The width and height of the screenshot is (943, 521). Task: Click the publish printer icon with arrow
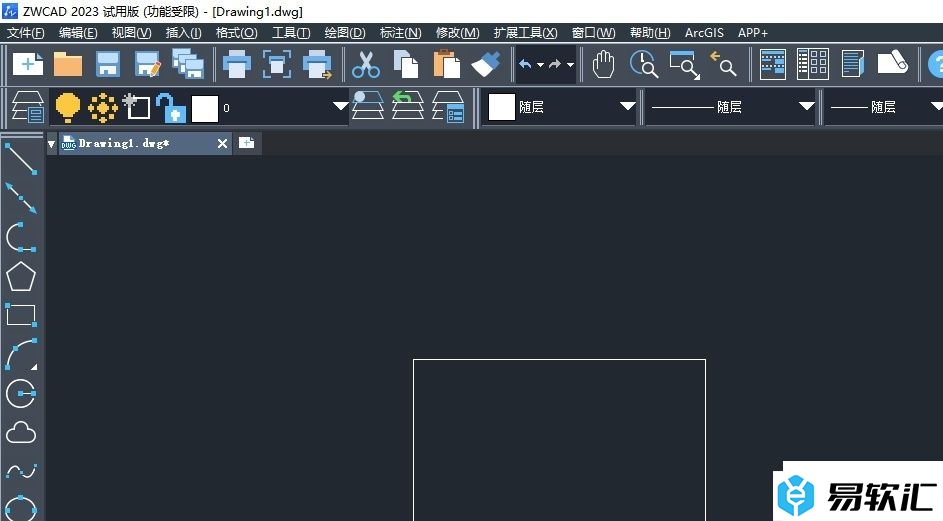pos(318,64)
